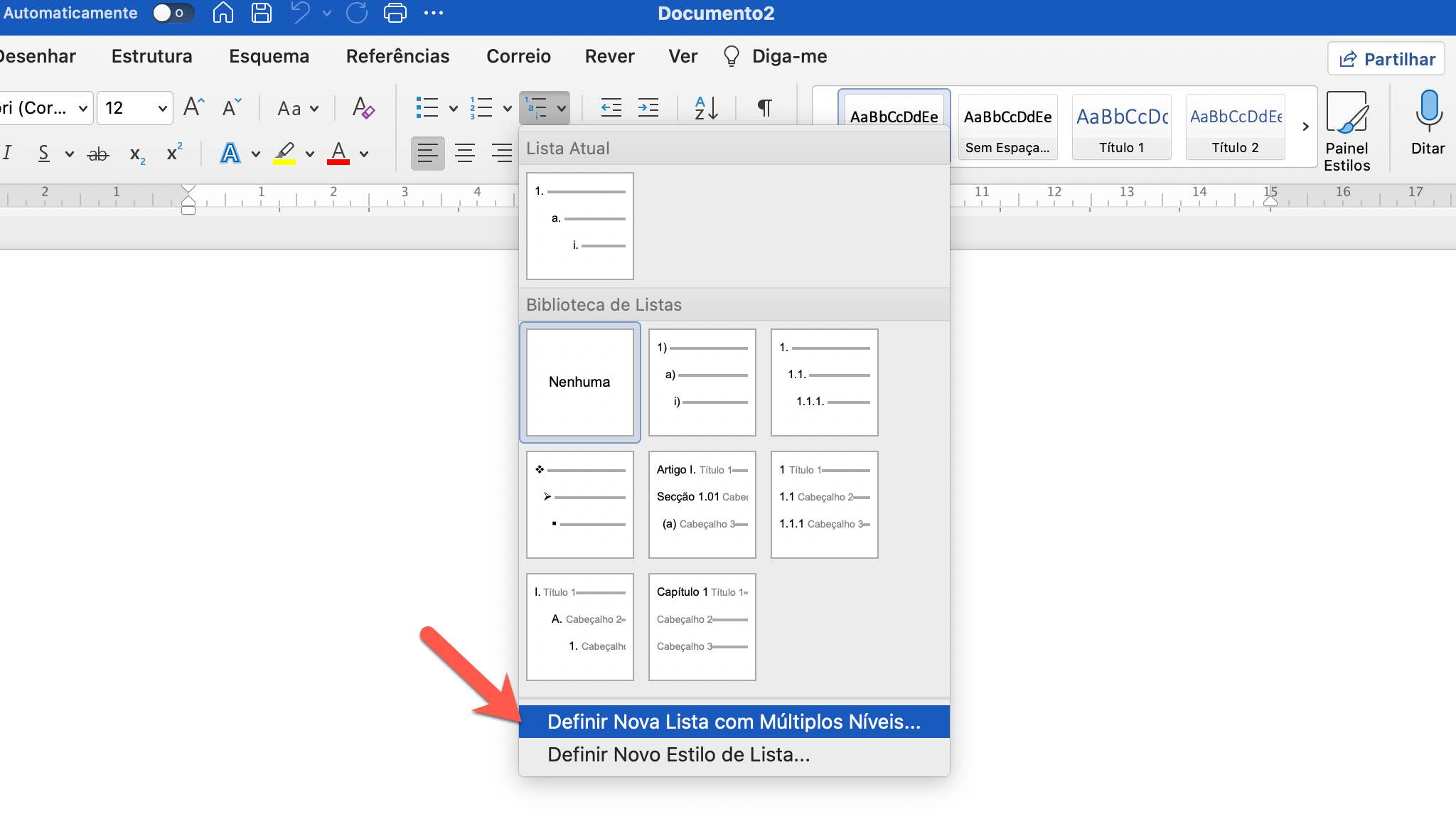This screenshot has width=1456, height=819.
Task: Toggle the AutoSave switch
Action: pos(171,13)
